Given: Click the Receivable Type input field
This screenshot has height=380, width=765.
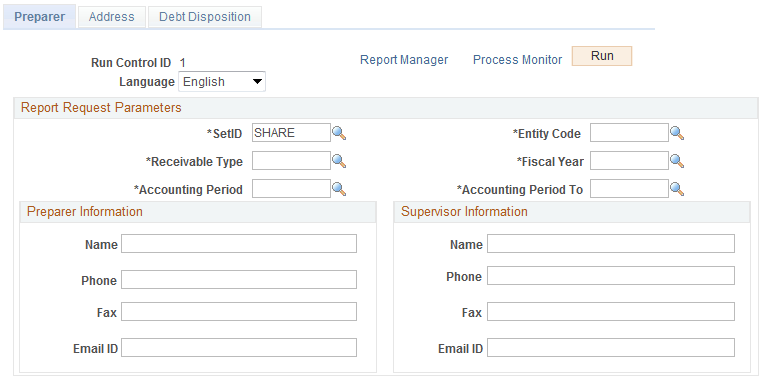Looking at the screenshot, I should (x=291, y=160).
